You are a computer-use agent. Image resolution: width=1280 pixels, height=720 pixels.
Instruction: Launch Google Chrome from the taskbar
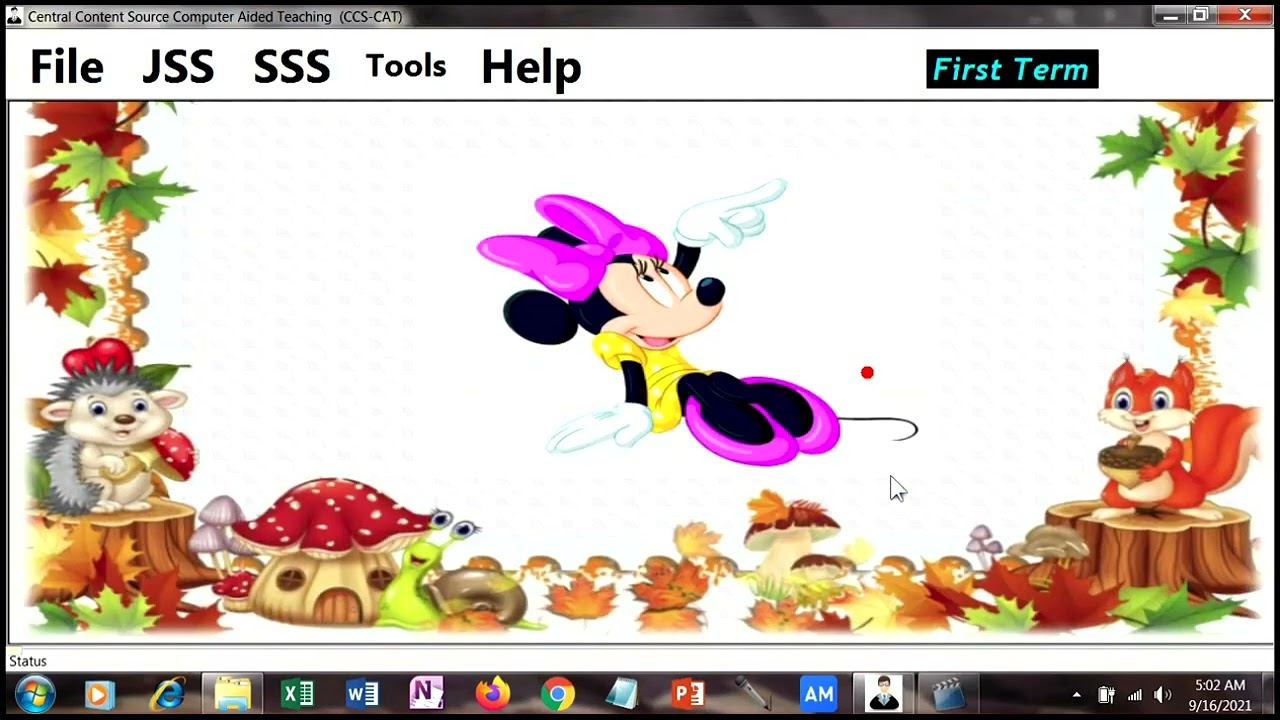tap(558, 693)
